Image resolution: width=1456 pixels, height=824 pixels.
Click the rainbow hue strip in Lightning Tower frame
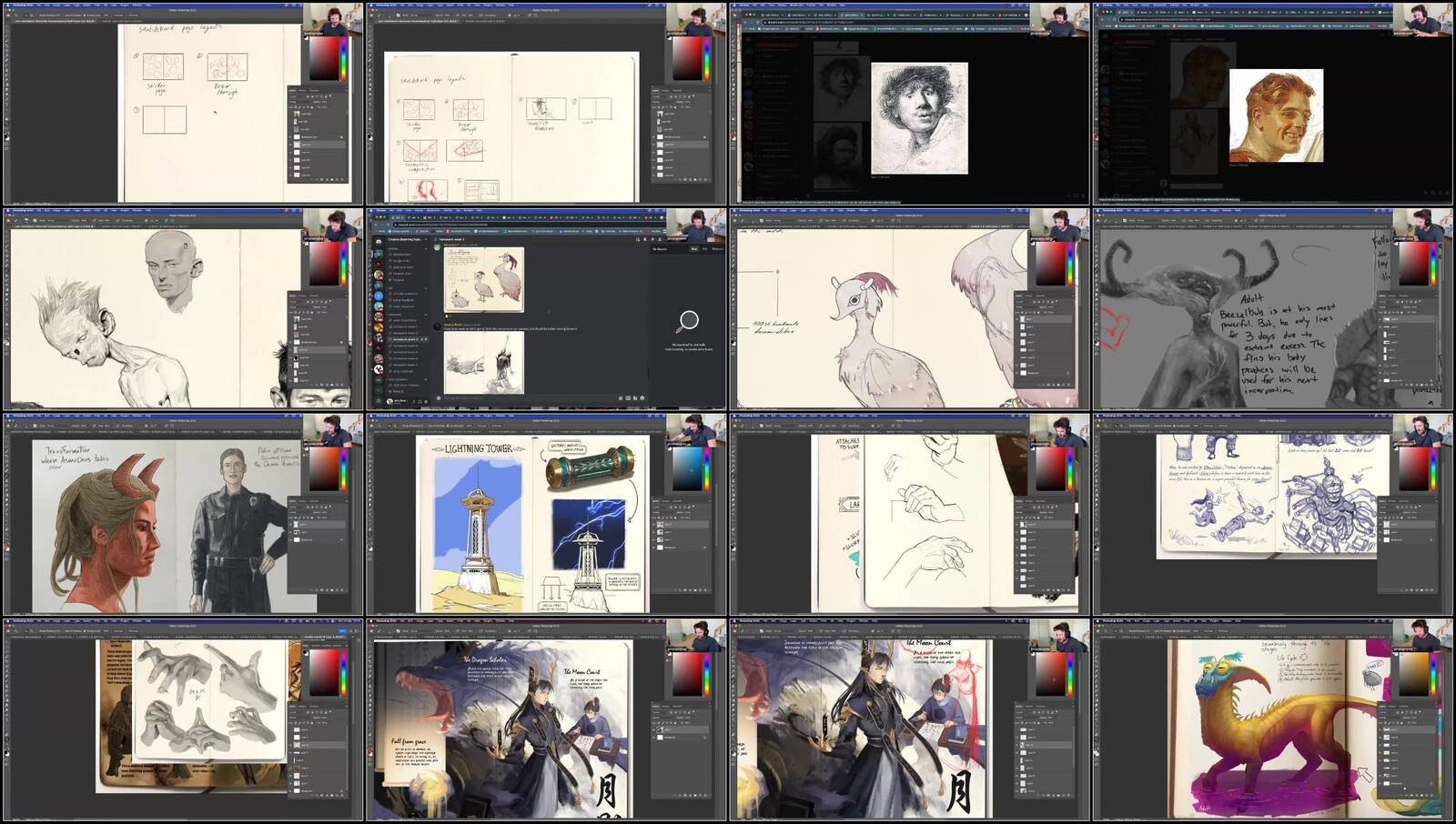coord(708,468)
